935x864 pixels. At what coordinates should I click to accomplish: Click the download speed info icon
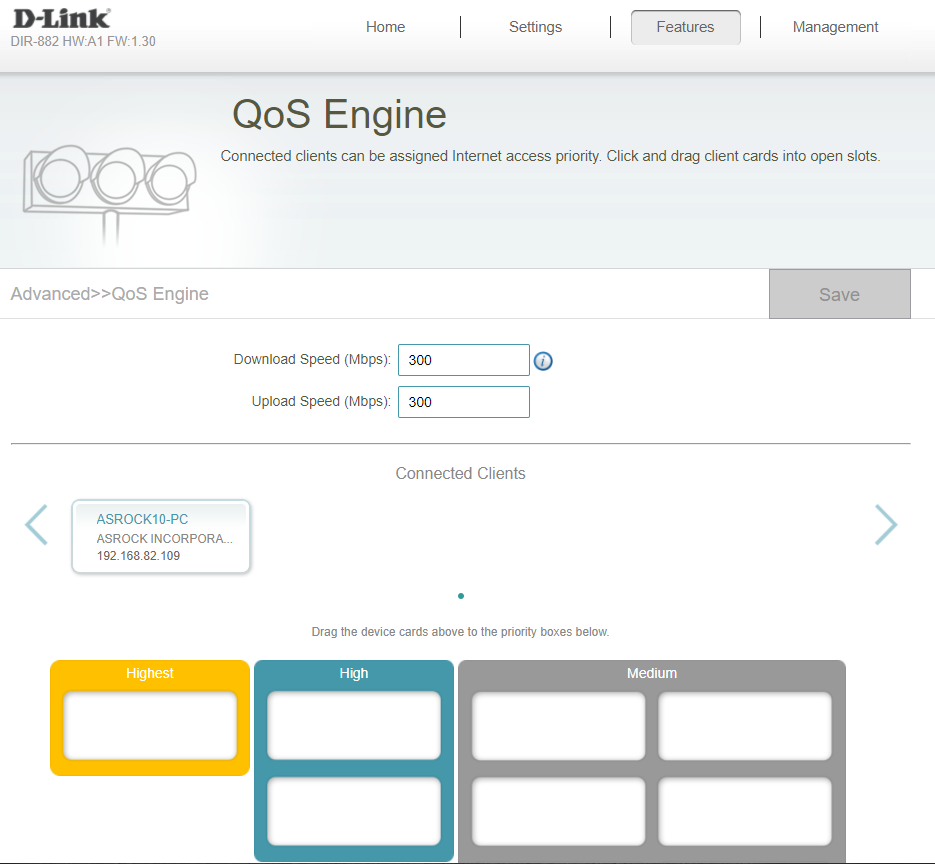[x=543, y=361]
